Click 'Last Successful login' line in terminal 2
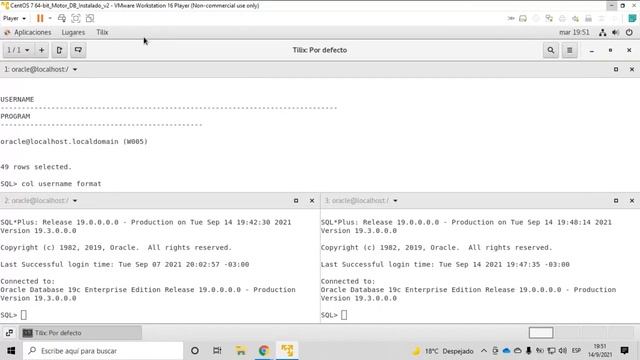Screen dimensions: 640x360 tap(124, 264)
